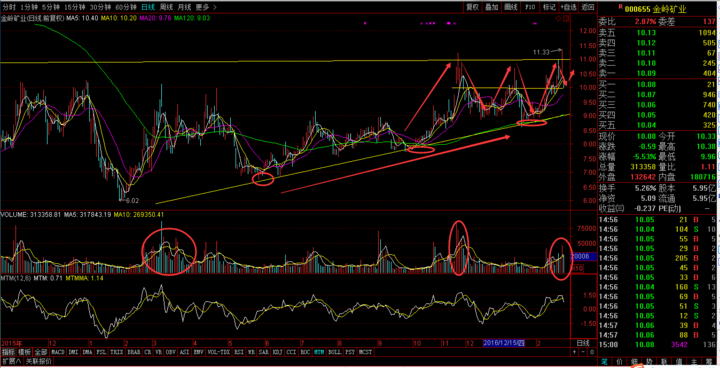Reset zoom with the 0 button
720x368 pixels.
[592, 352]
